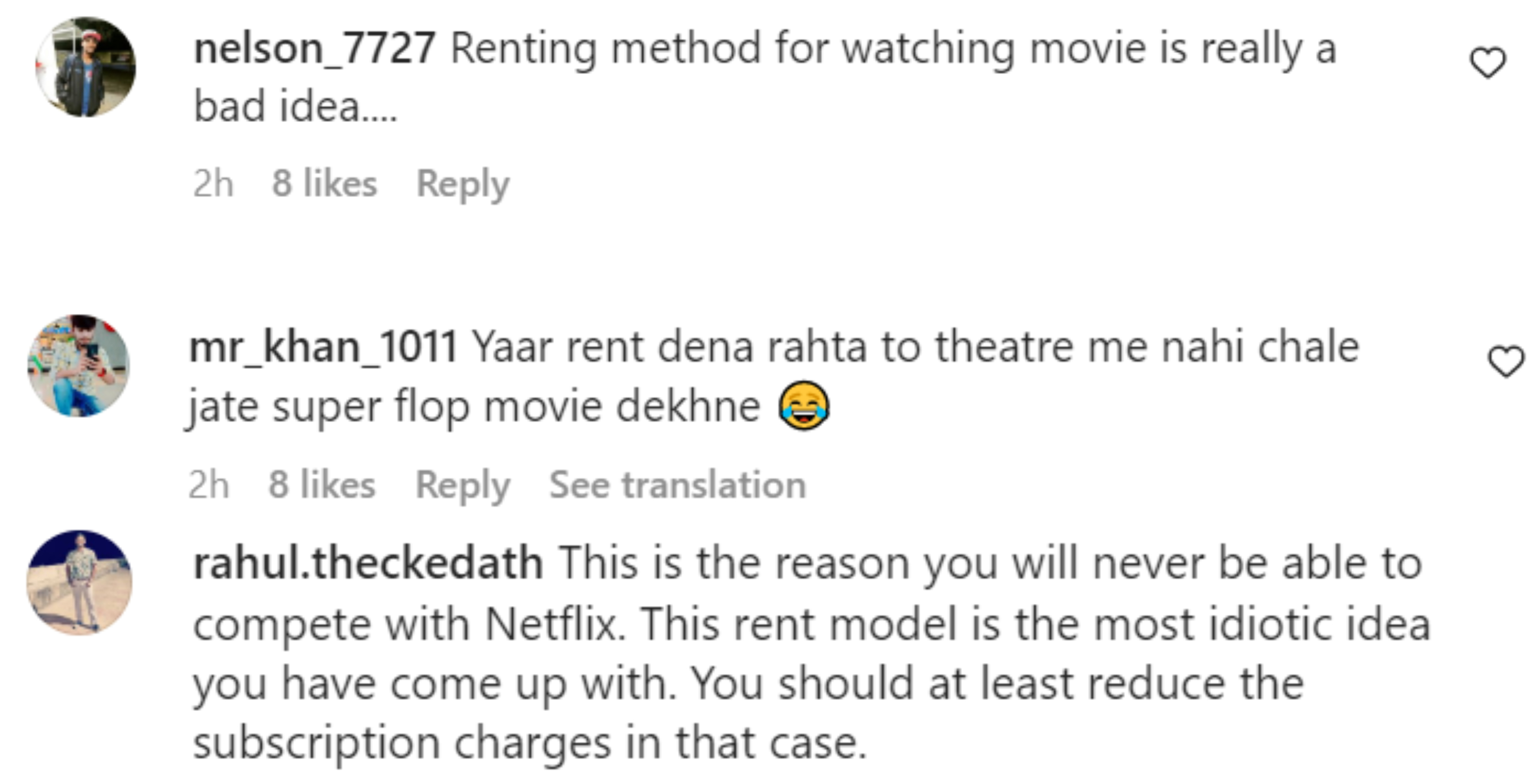Viewport: 1532px width, 784px height.
Task: Open nelson_7727's profile picture
Action: (86, 66)
